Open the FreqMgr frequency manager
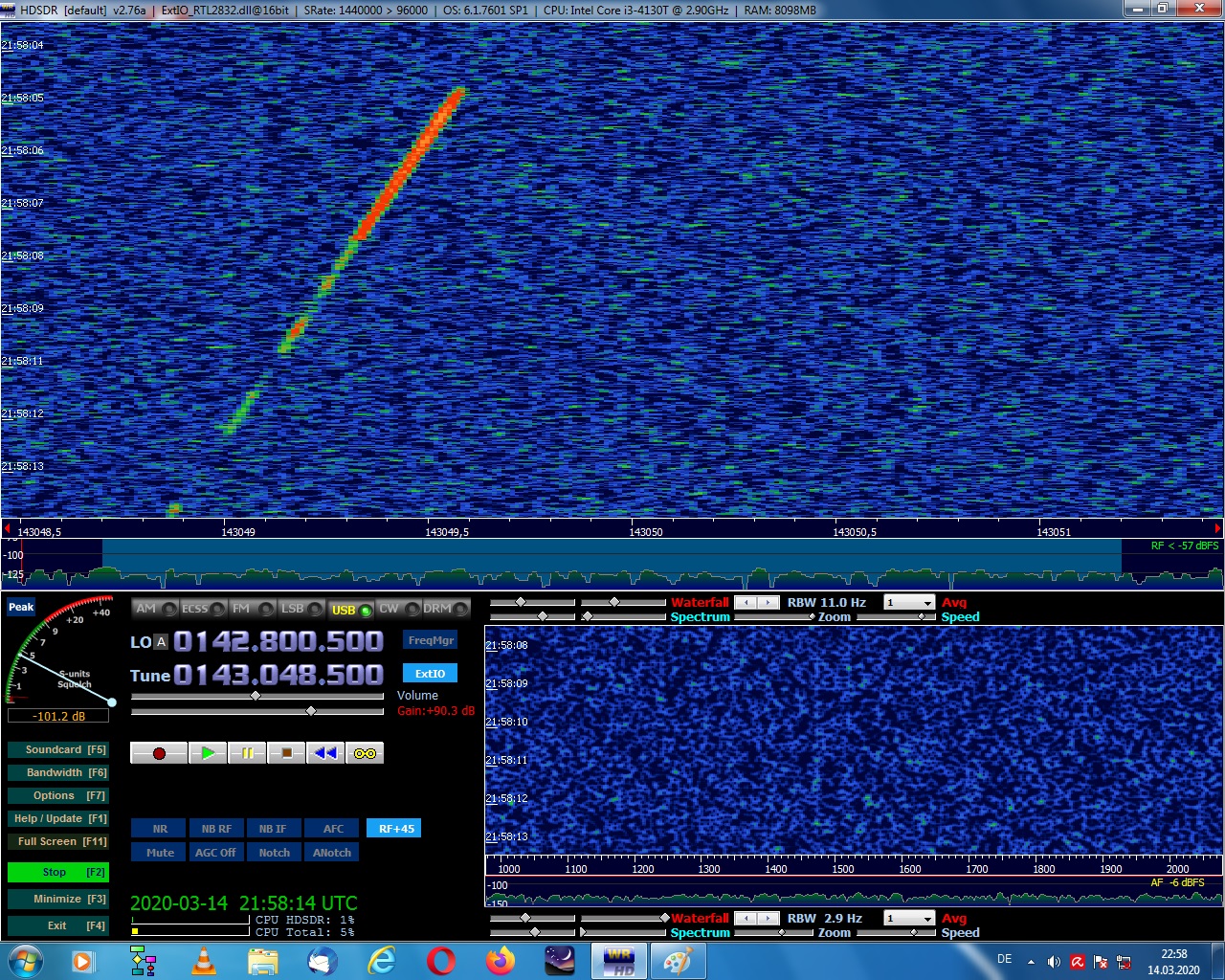The image size is (1225, 980). point(431,640)
